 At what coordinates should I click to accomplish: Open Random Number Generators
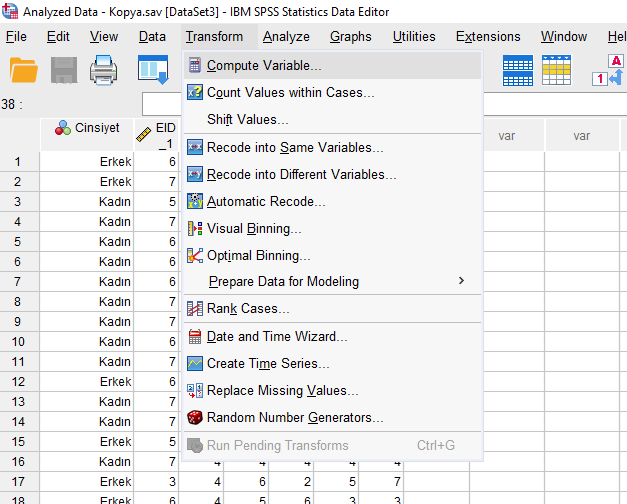[x=294, y=418]
